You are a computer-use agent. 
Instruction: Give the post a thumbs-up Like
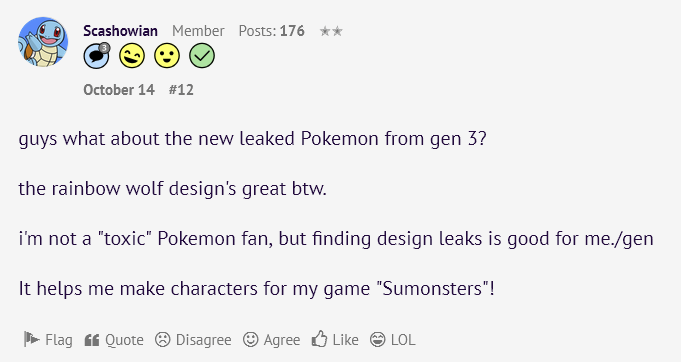pos(335,339)
